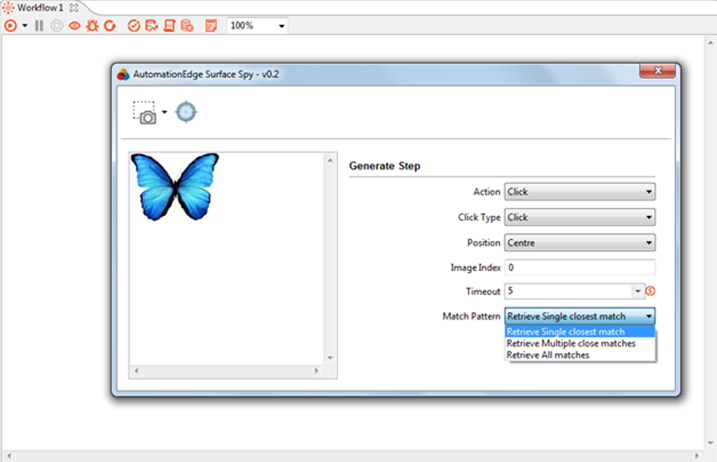Verify the workflow with checkmark icon

tap(134, 26)
